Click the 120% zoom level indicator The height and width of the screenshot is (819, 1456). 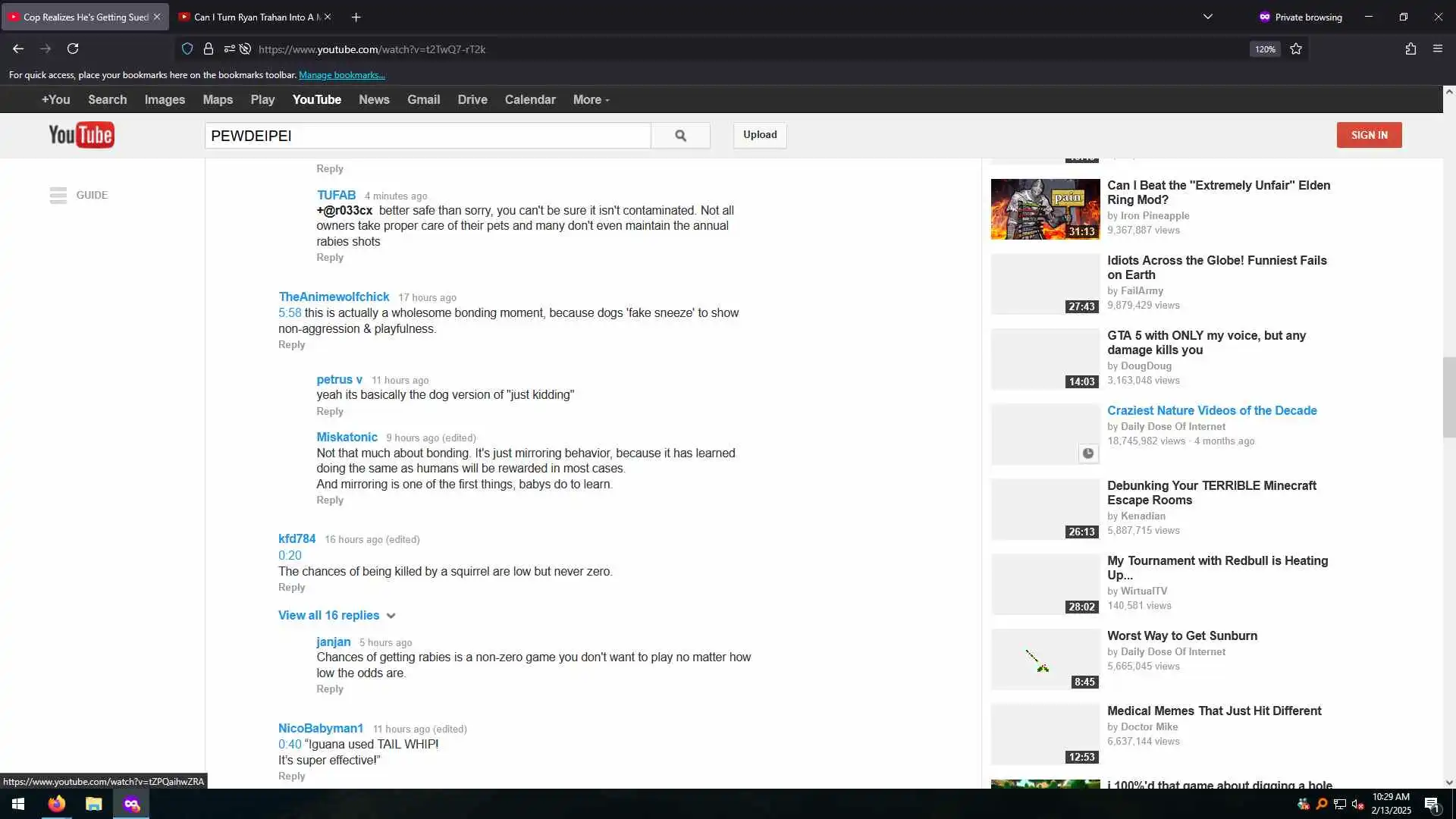click(x=1264, y=49)
